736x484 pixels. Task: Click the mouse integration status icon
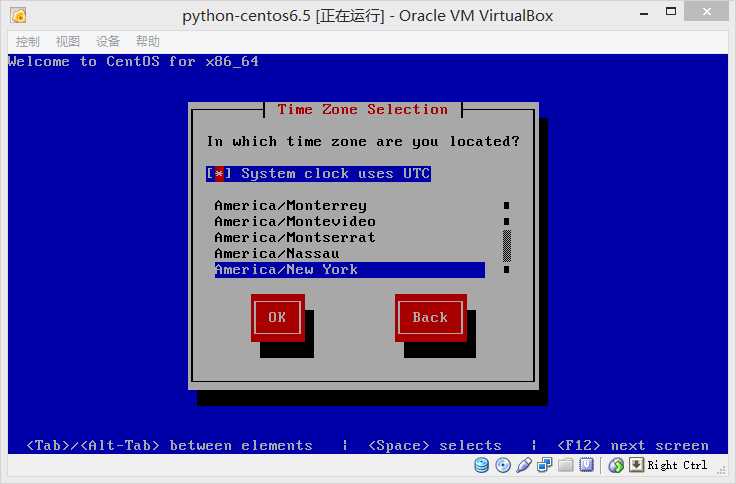coord(616,465)
